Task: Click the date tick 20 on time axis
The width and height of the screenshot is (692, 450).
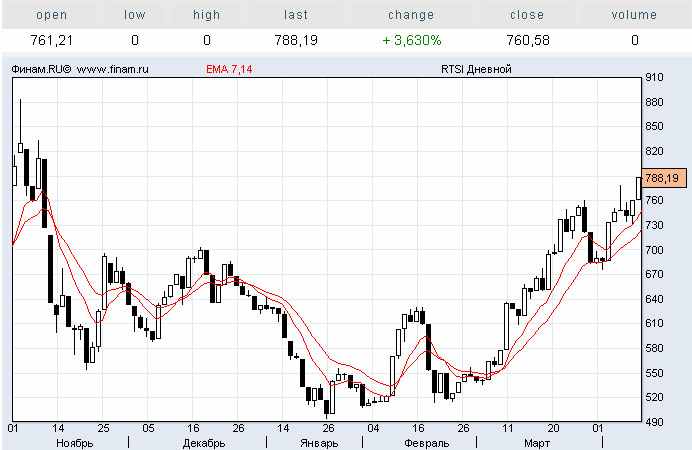Action: pos(553,428)
